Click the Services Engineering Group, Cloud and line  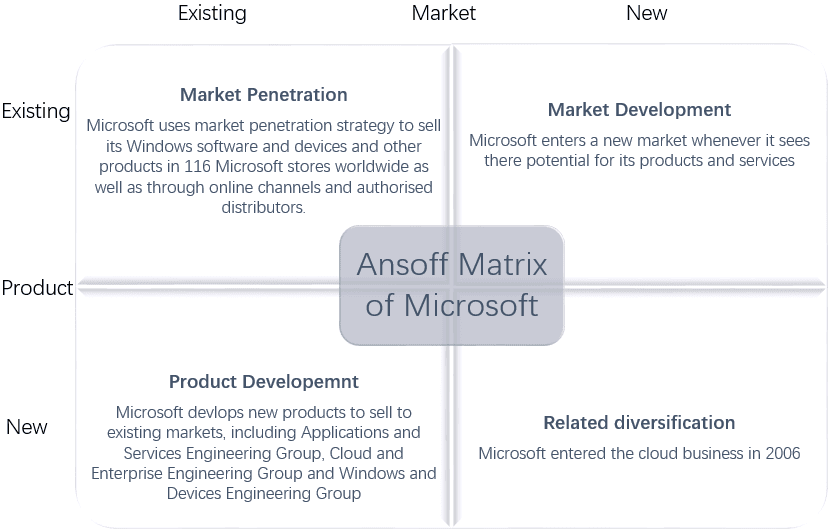point(264,454)
